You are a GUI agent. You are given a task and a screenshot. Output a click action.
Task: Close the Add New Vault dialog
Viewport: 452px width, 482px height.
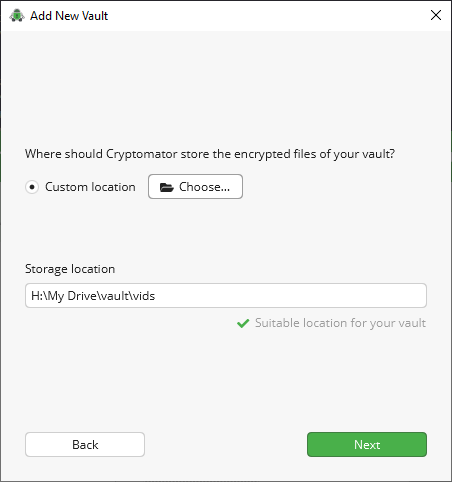436,15
